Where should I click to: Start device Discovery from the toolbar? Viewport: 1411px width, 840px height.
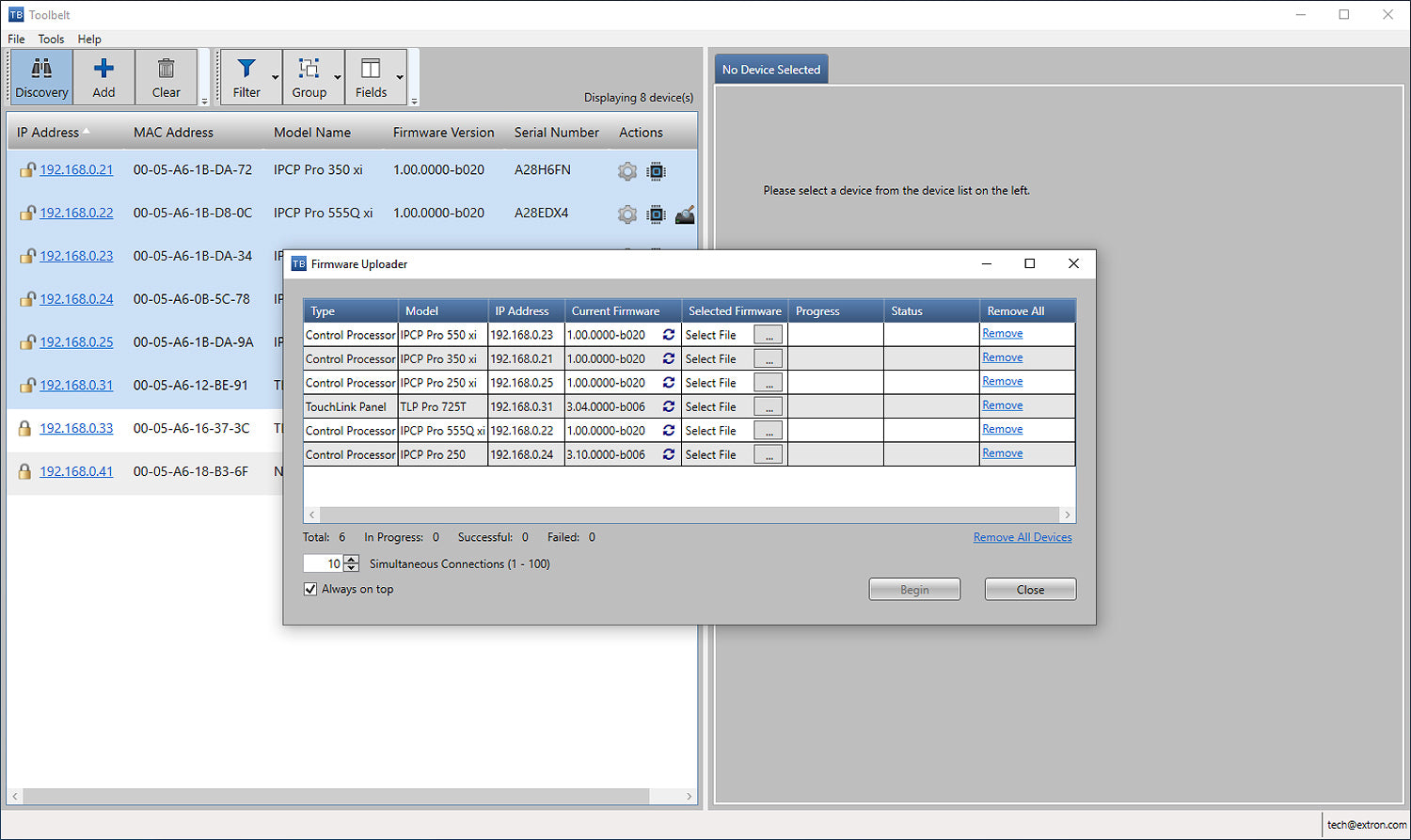tap(41, 77)
